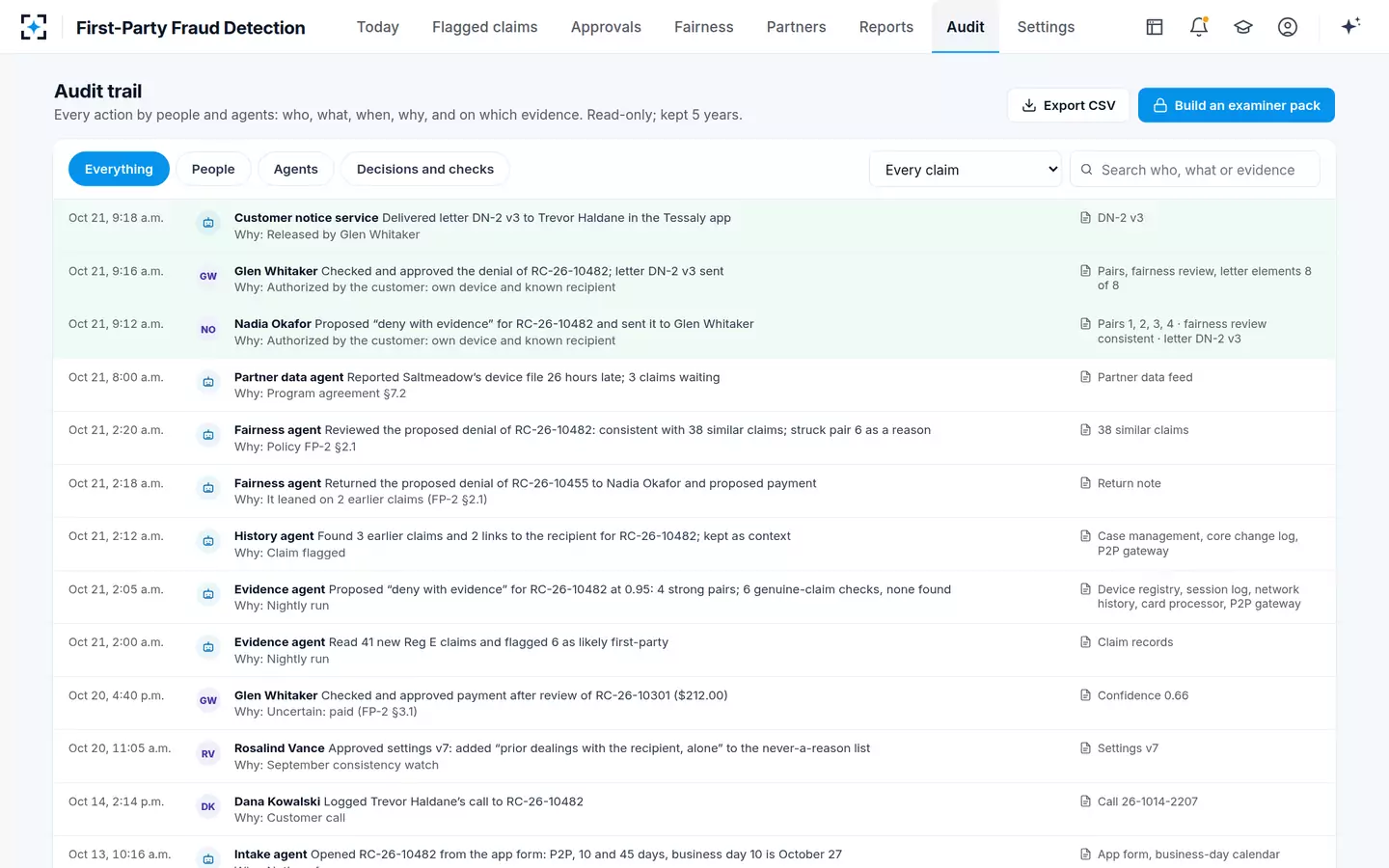The width and height of the screenshot is (1389, 868).
Task: Click Dana Kowalski's DK avatar
Action: pos(208,806)
